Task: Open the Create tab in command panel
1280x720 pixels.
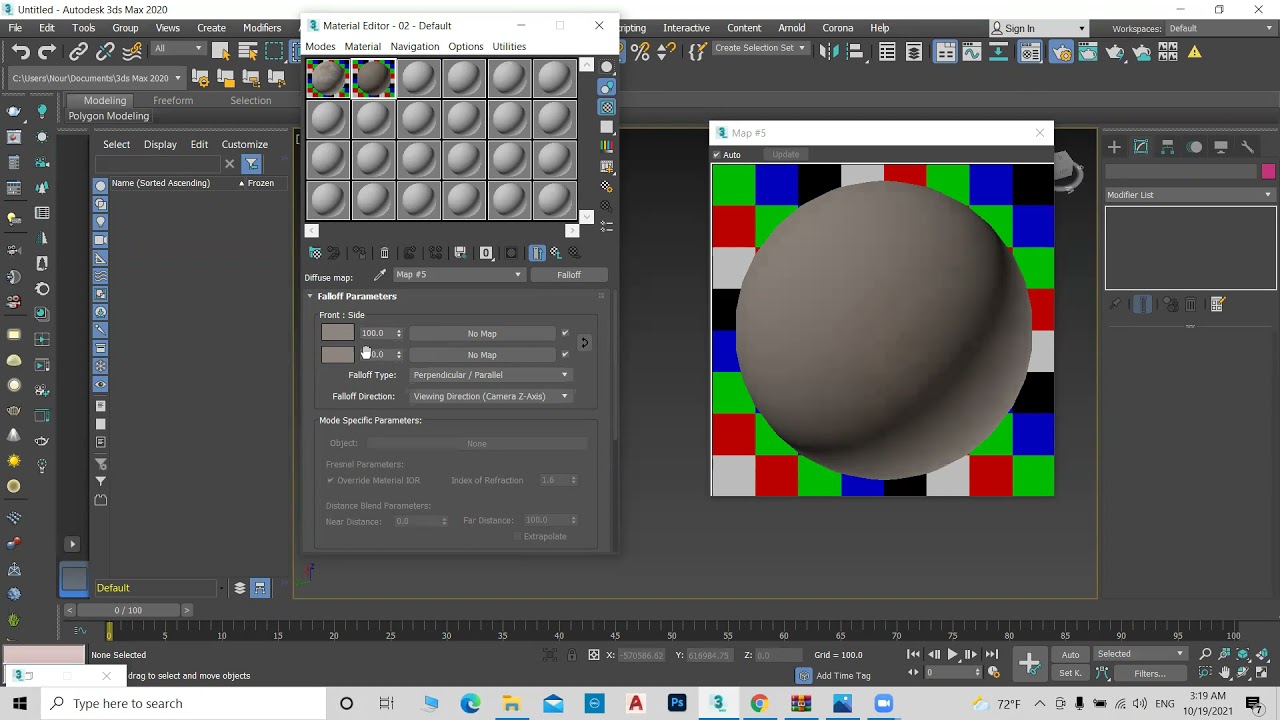Action: pos(1115,147)
